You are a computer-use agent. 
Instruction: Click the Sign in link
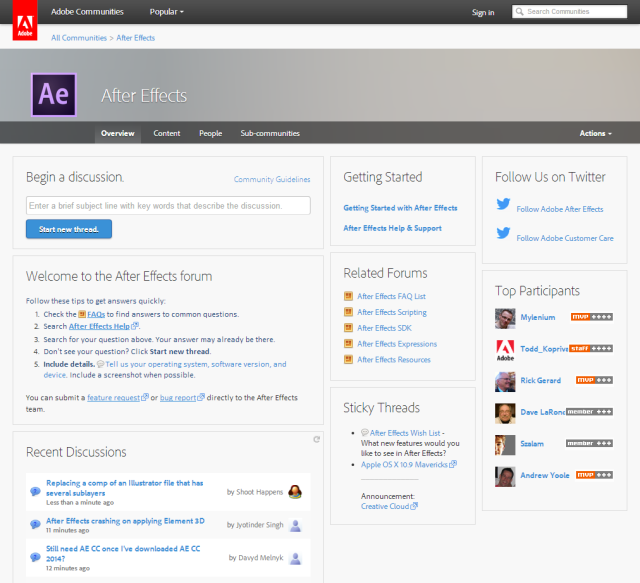(483, 13)
